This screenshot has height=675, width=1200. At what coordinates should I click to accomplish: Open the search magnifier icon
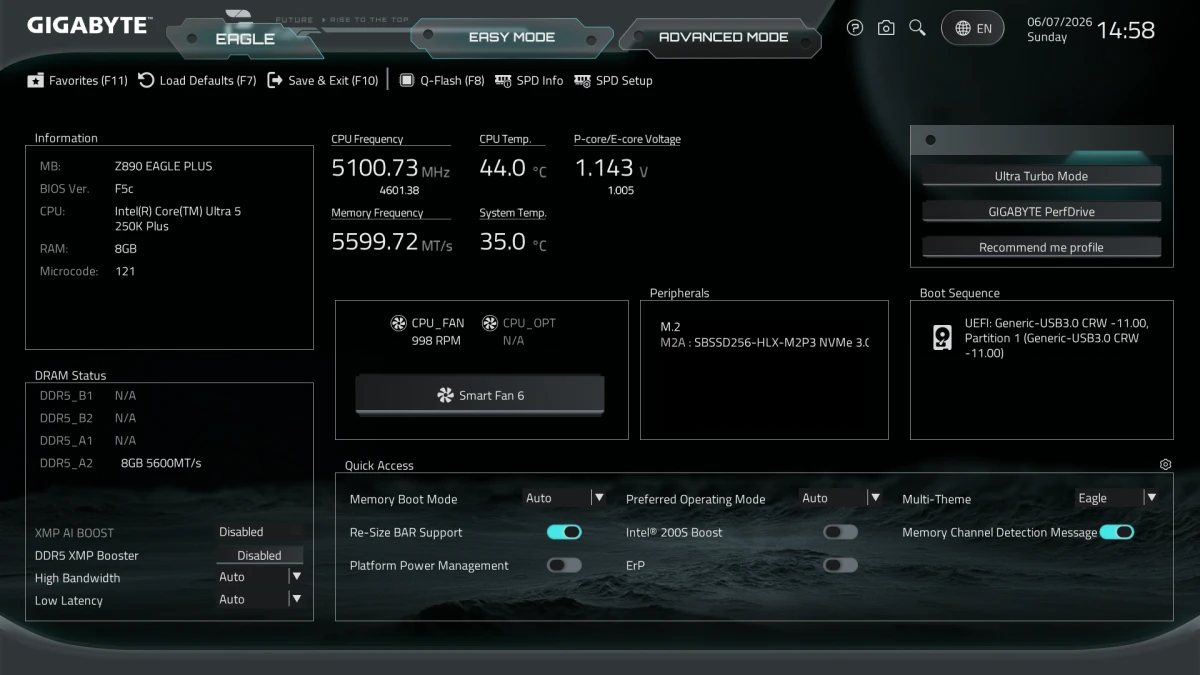tap(917, 28)
